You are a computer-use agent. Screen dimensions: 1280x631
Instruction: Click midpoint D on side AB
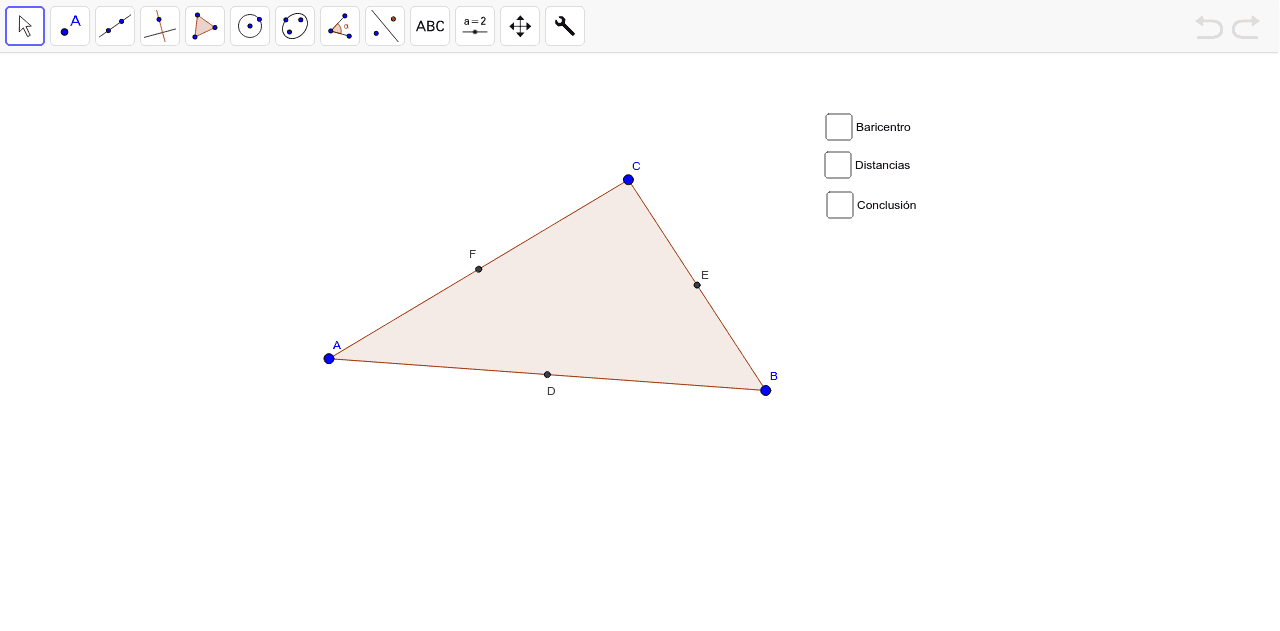pos(547,374)
